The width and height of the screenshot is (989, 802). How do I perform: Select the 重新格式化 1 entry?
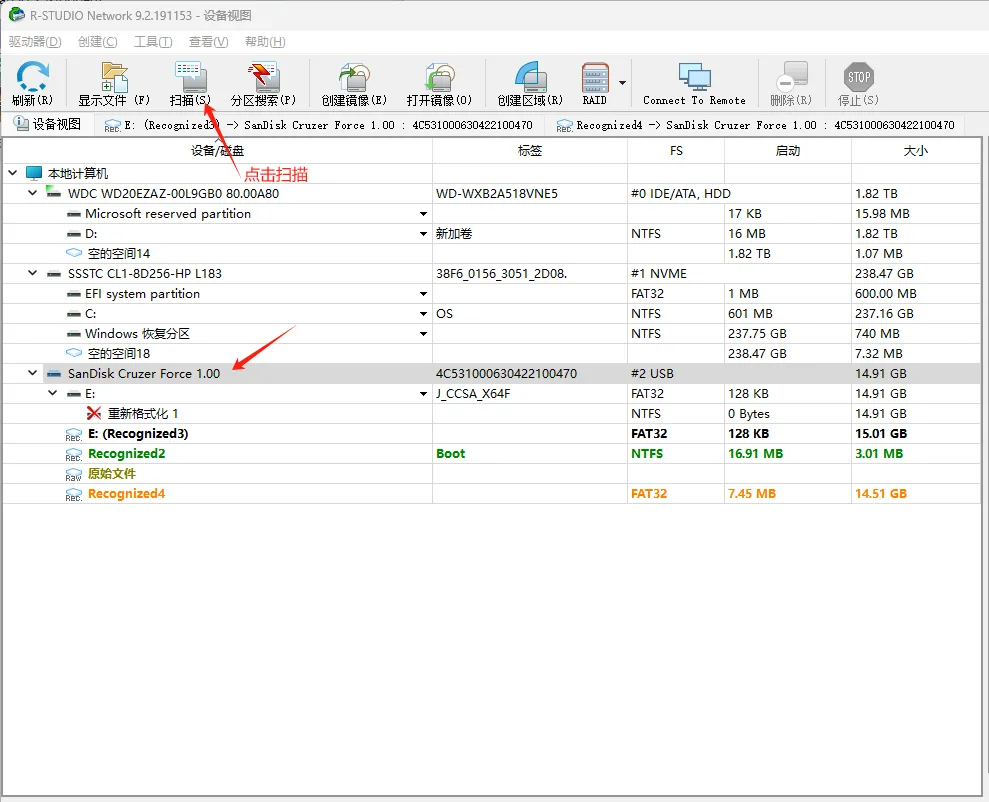pyautogui.click(x=143, y=414)
